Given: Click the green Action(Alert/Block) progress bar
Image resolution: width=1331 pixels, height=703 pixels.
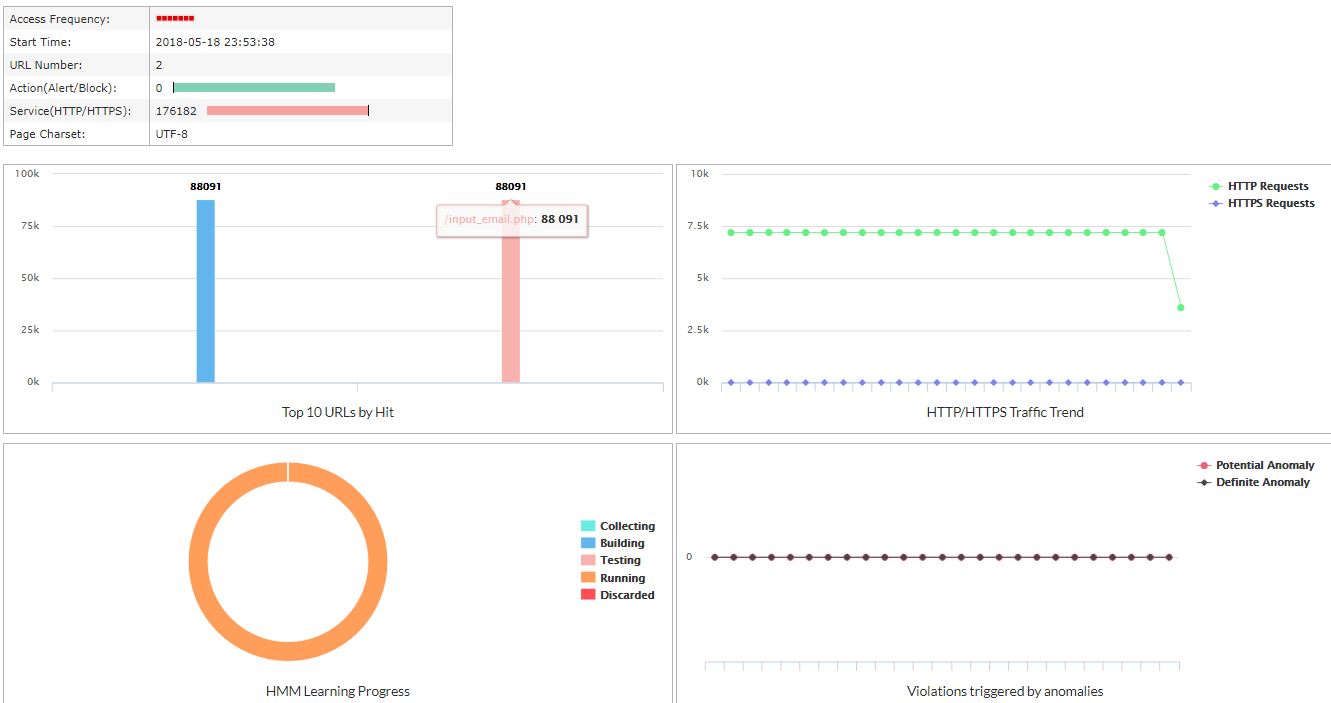Looking at the screenshot, I should (x=254, y=87).
